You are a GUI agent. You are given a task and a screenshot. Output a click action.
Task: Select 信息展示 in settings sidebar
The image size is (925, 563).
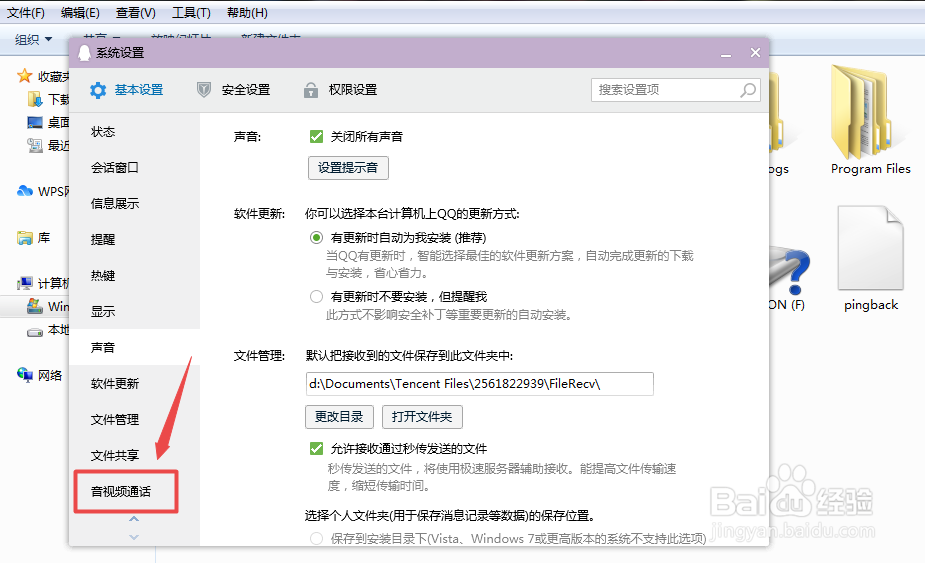(135, 204)
